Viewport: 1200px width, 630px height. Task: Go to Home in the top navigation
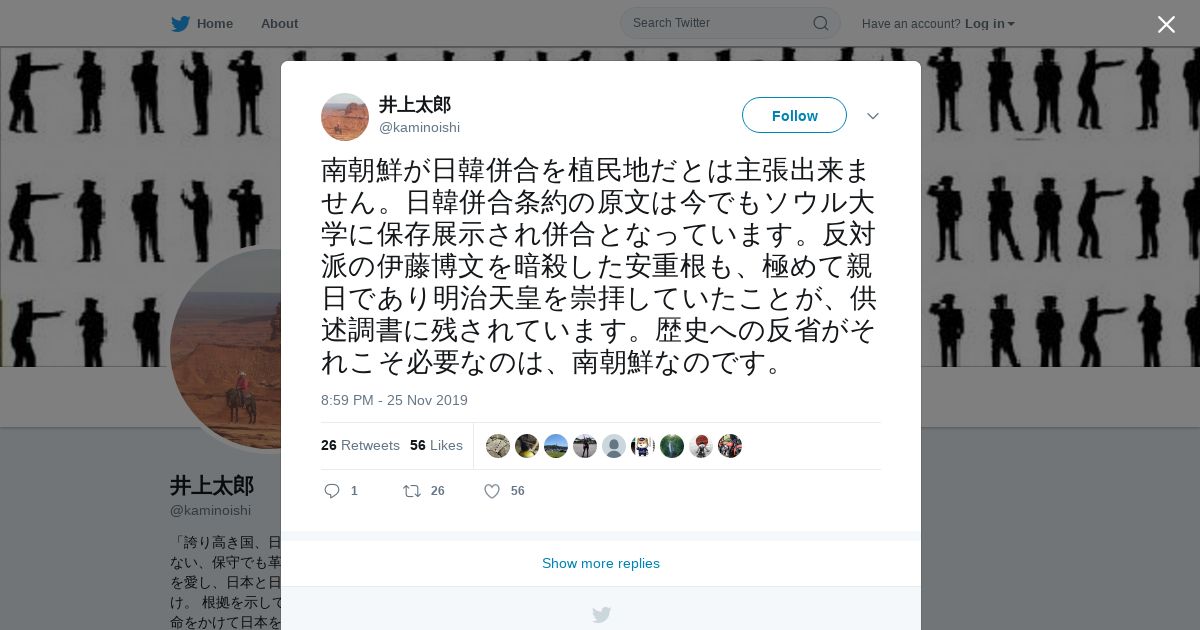pos(215,24)
